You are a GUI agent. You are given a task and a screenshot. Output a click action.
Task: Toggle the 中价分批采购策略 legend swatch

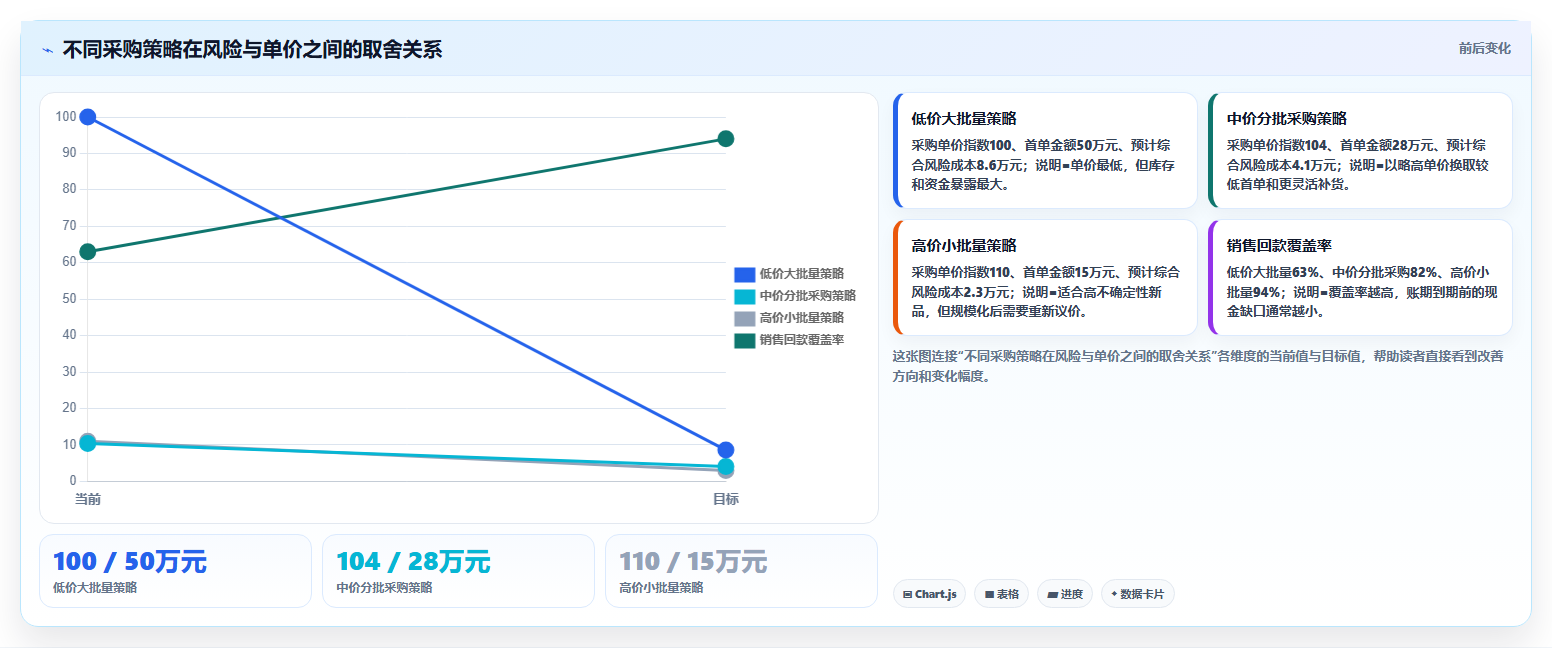pos(744,296)
